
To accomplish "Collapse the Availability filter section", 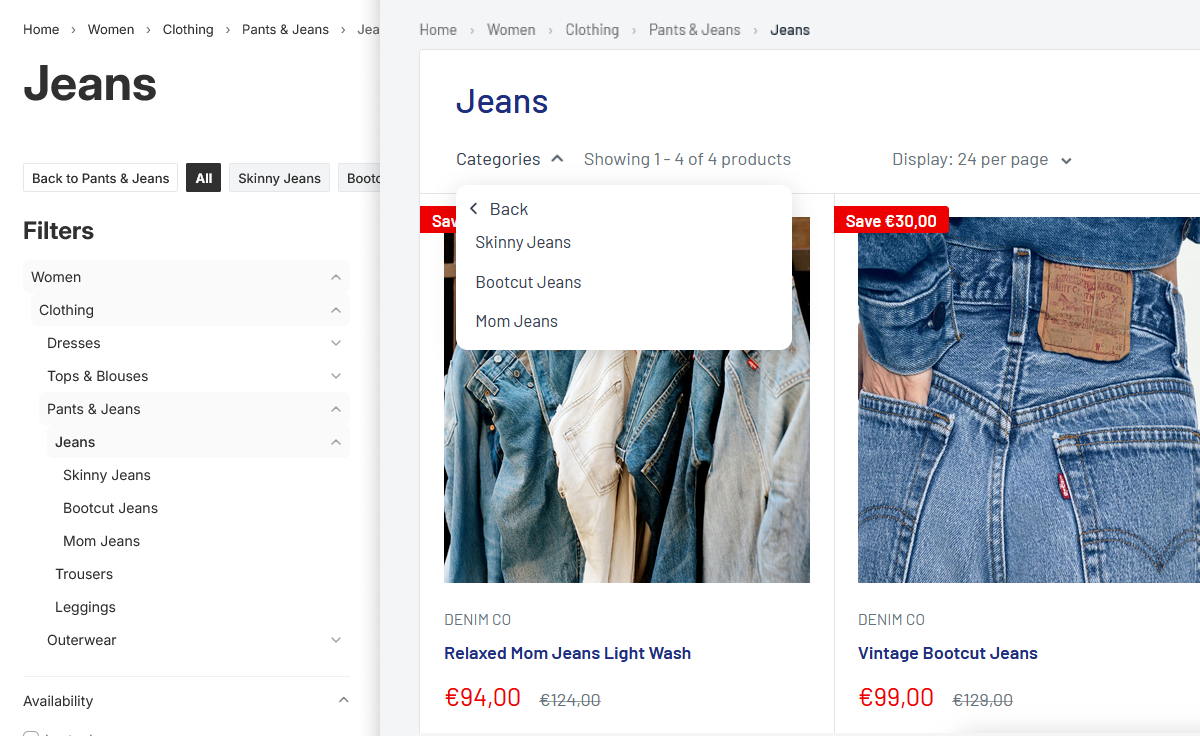I will 343,701.
